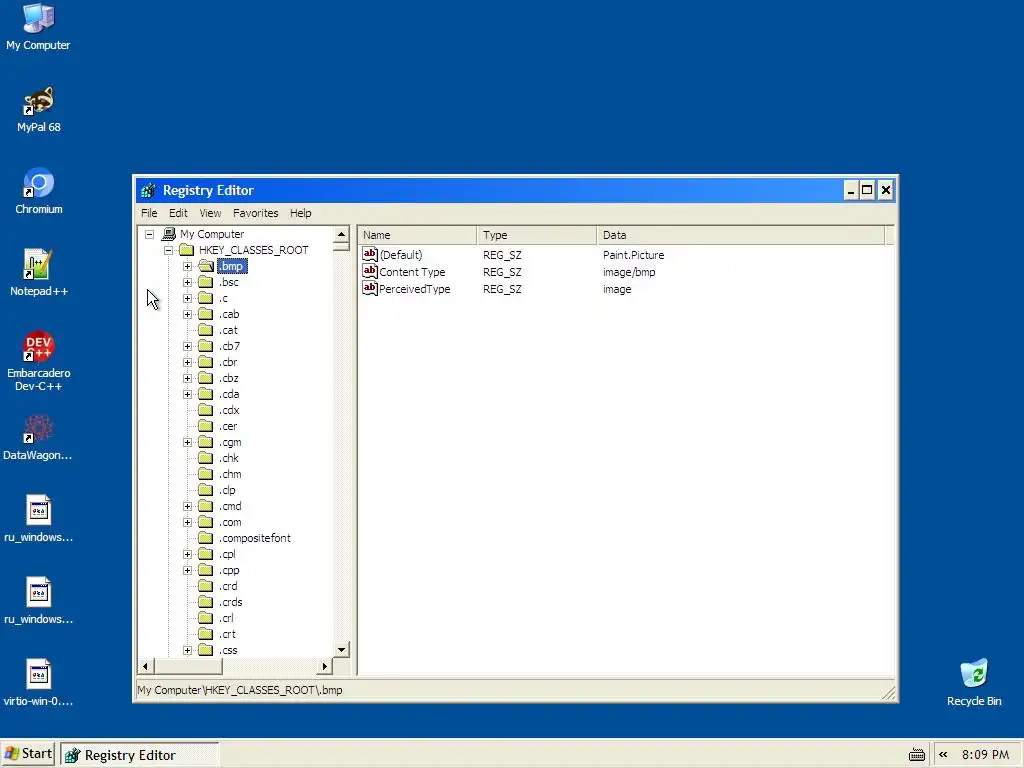The height and width of the screenshot is (768, 1024).
Task: Click the HKEY_CLASSES_ROOT folder icon
Action: tap(187, 249)
